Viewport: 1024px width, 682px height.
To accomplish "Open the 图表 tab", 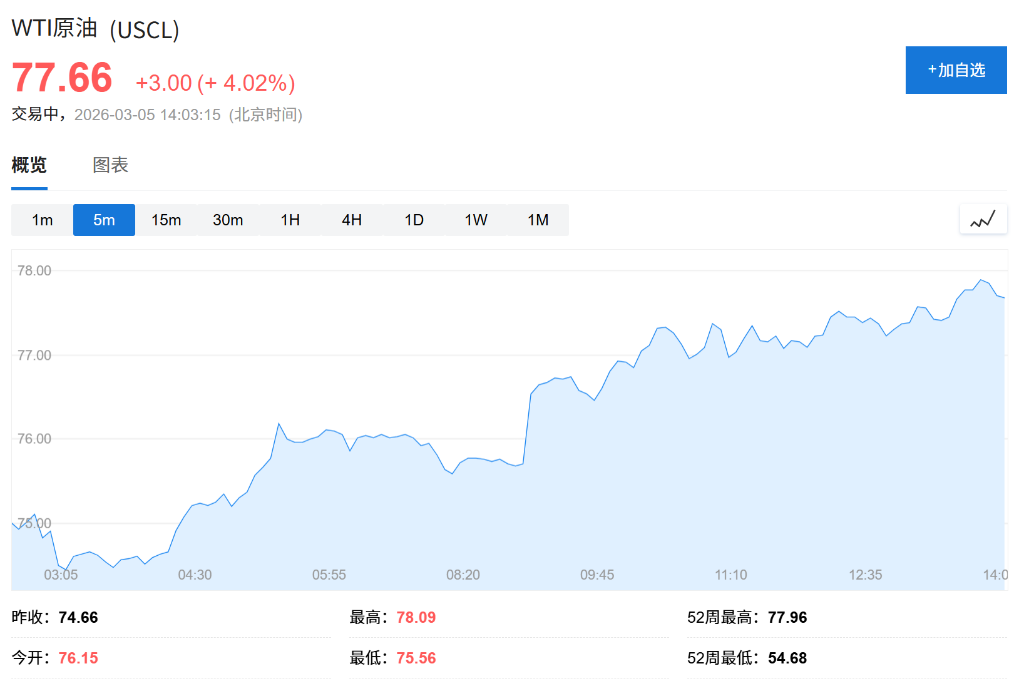I will point(110,166).
